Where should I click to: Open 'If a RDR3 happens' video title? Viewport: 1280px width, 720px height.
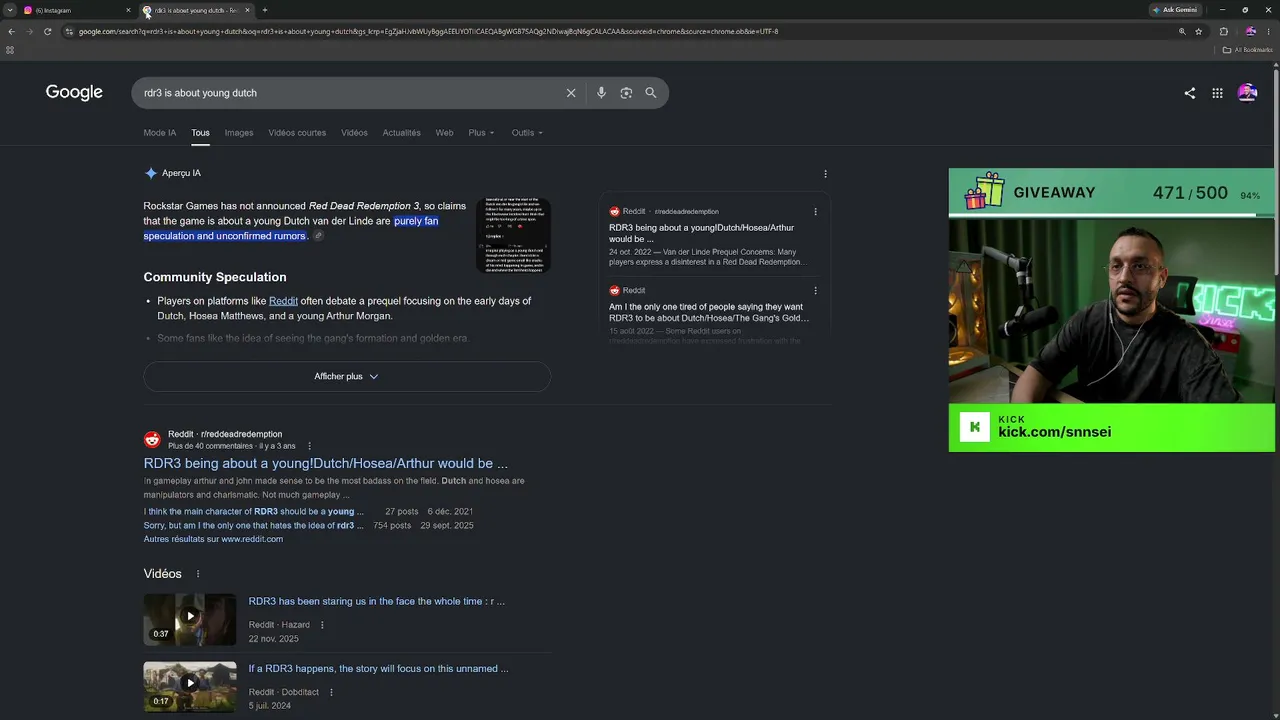click(x=378, y=669)
